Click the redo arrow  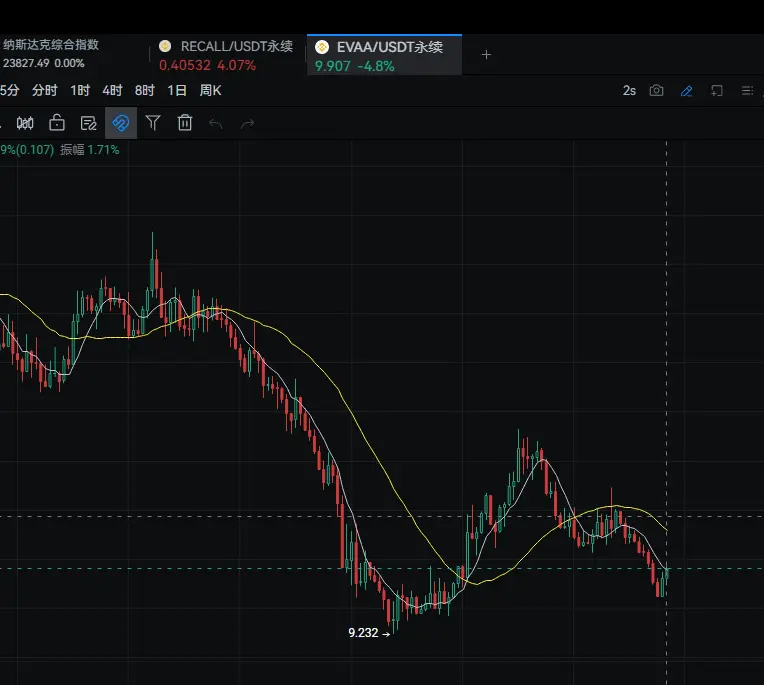click(247, 123)
